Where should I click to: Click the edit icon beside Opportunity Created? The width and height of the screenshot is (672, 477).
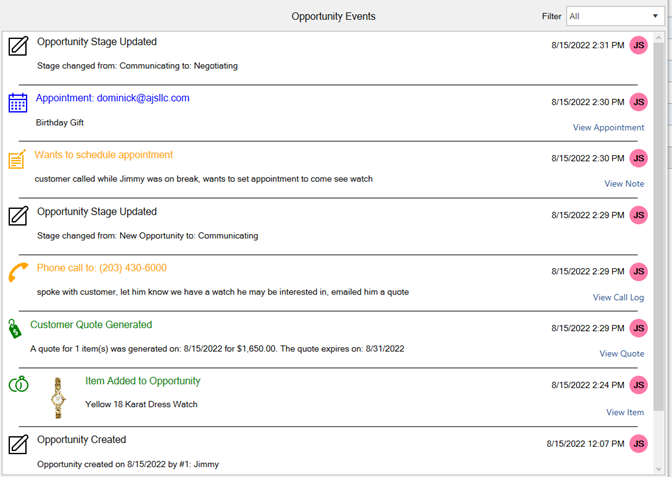(x=17, y=444)
